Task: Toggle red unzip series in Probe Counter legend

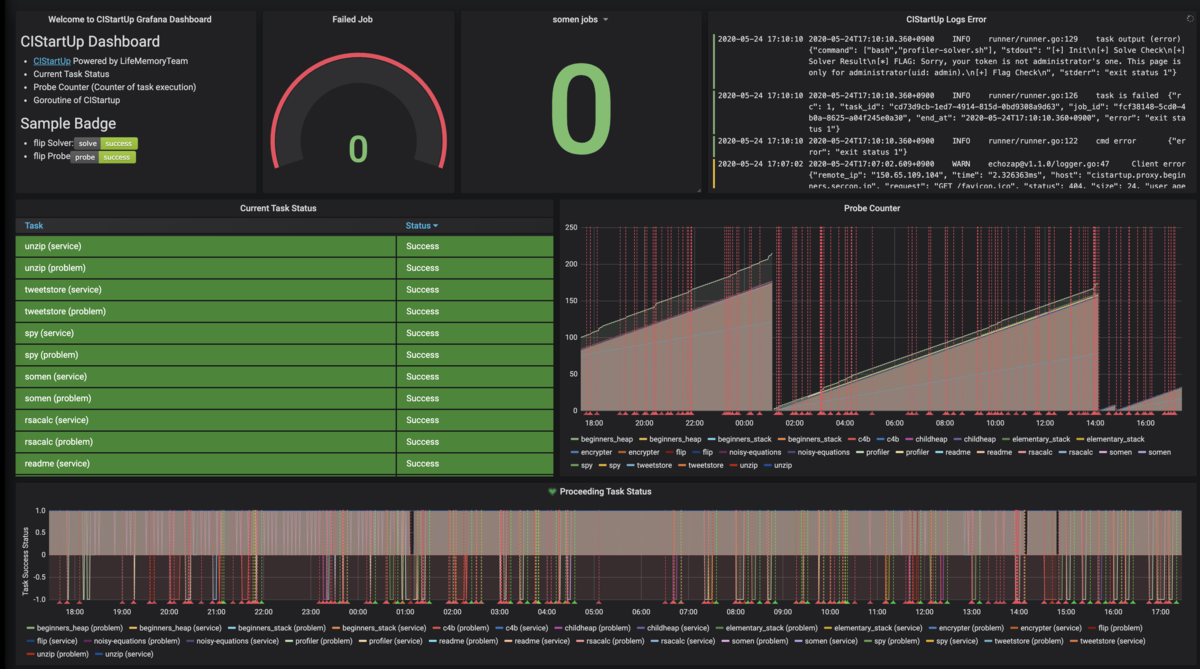Action: point(744,465)
